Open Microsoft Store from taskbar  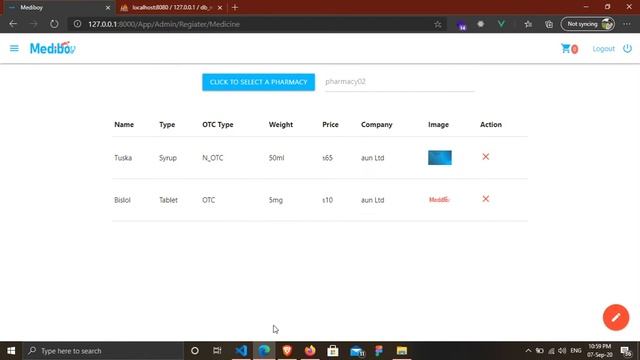333,351
